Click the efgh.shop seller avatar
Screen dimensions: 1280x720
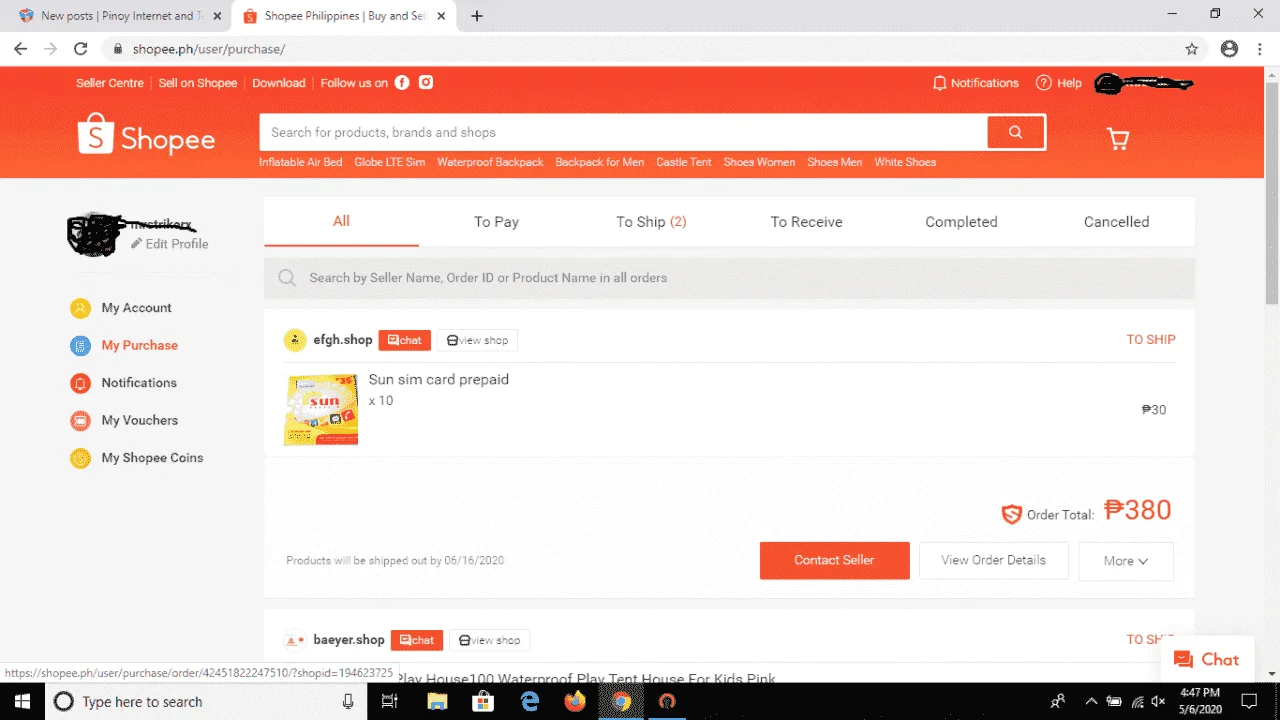[x=294, y=340]
